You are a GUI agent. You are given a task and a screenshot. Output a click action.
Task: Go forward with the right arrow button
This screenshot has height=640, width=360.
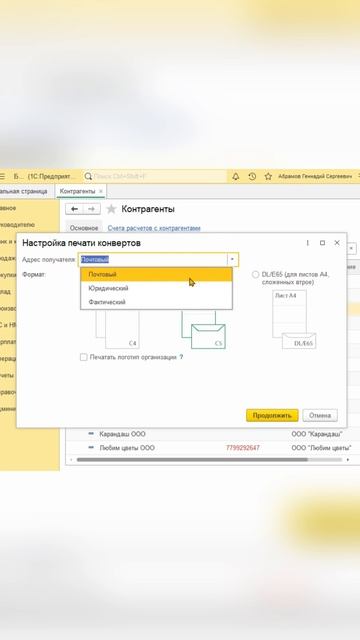[91, 209]
